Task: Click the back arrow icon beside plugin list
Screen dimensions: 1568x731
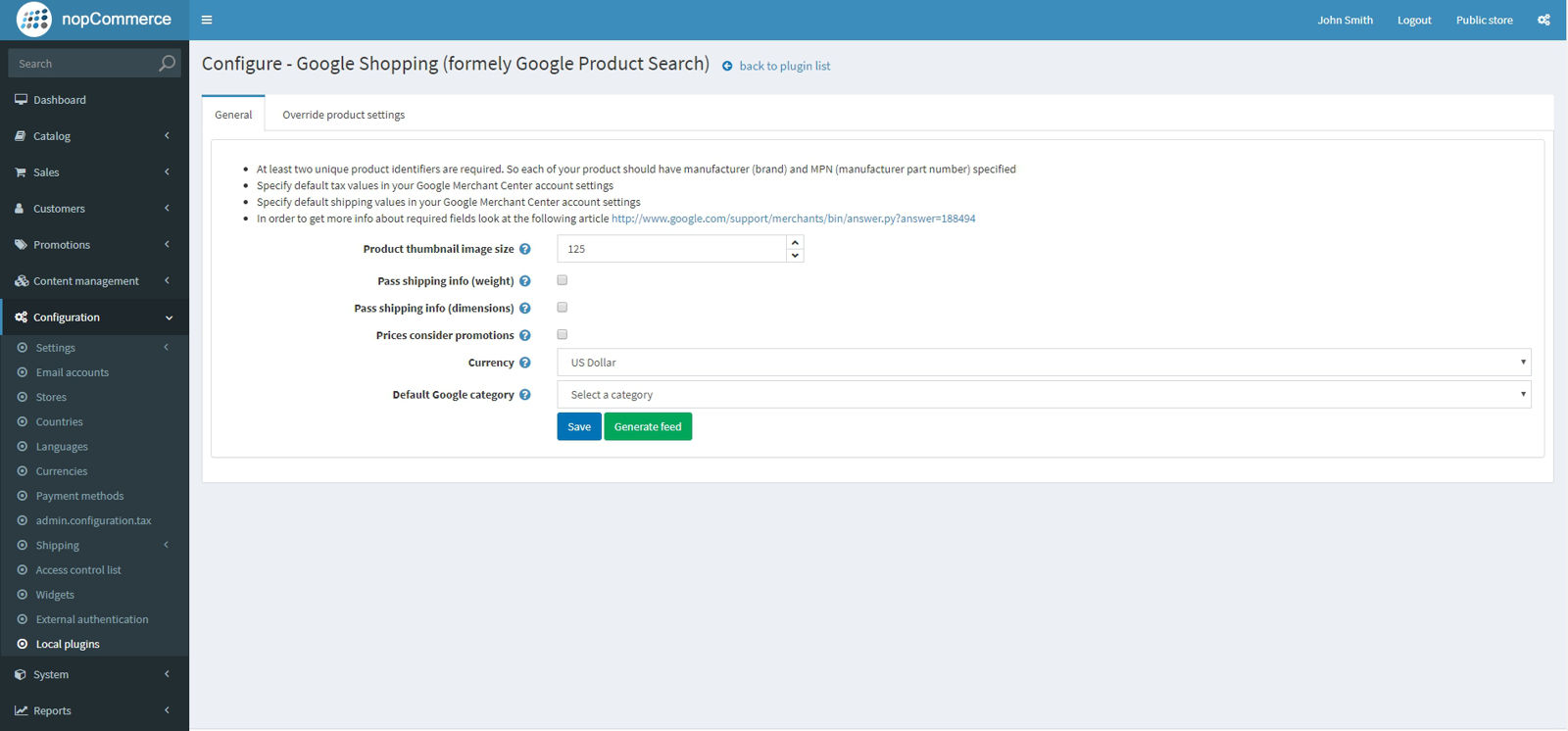Action: [x=727, y=67]
